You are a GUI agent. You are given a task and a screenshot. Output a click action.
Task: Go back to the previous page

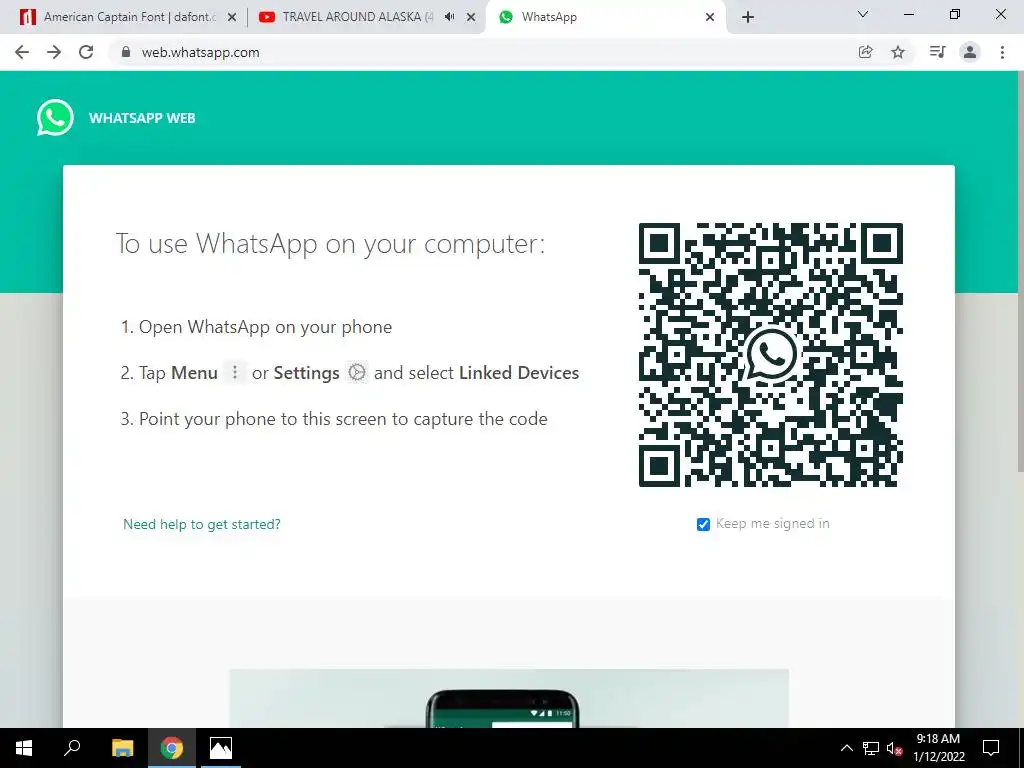22,52
